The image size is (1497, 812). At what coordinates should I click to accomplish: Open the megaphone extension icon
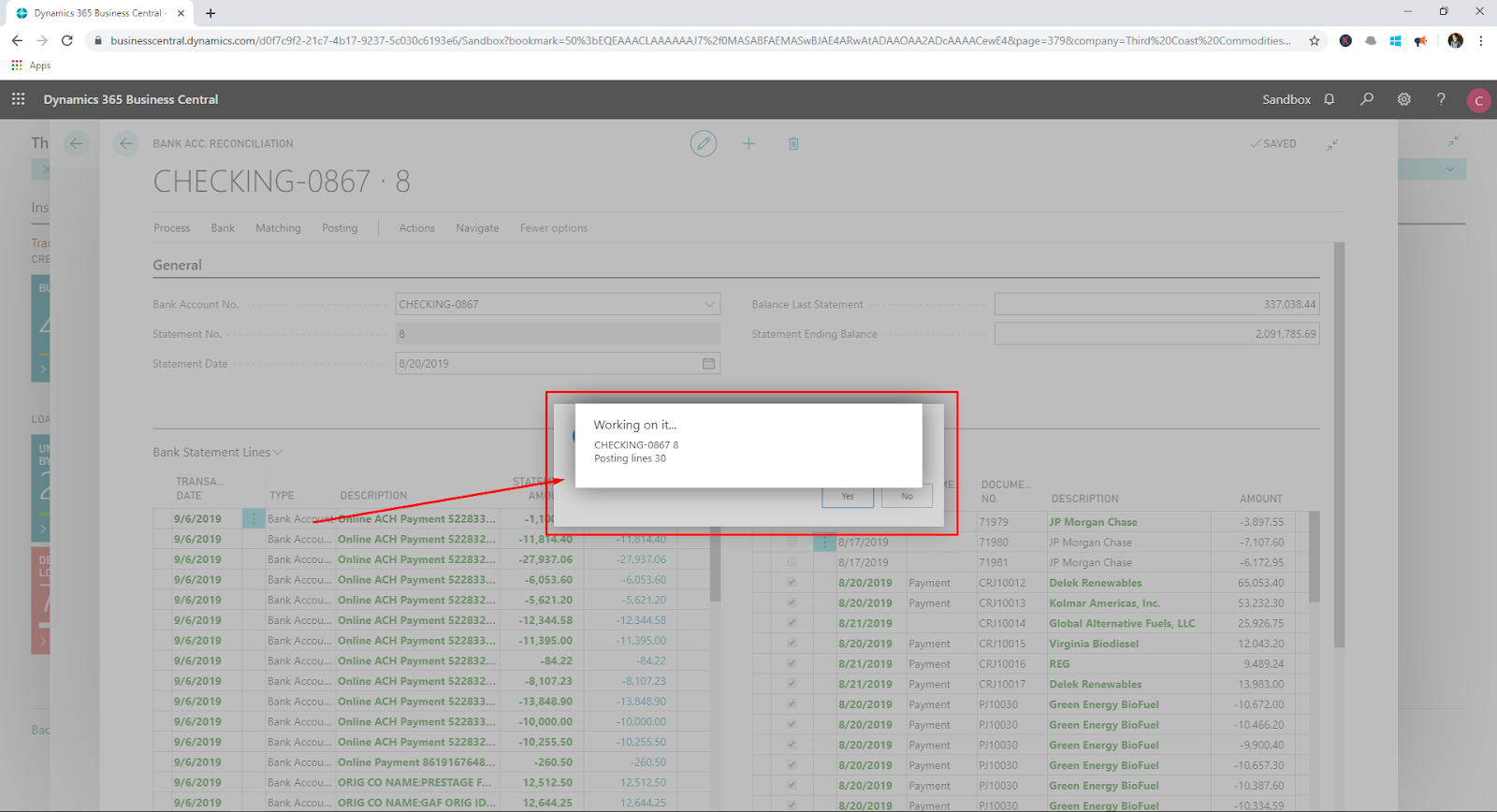1420,40
